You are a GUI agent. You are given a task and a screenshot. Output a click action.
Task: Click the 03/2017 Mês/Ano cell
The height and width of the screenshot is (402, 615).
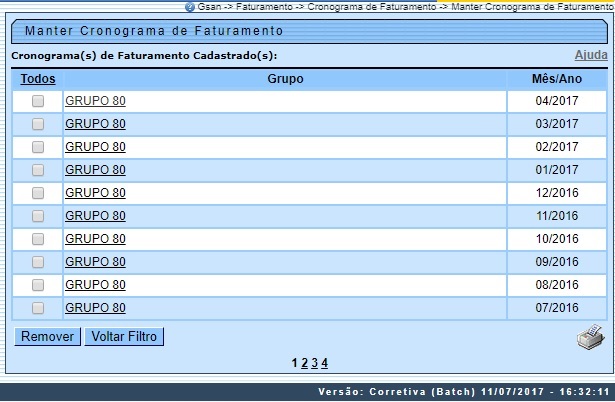coord(557,124)
